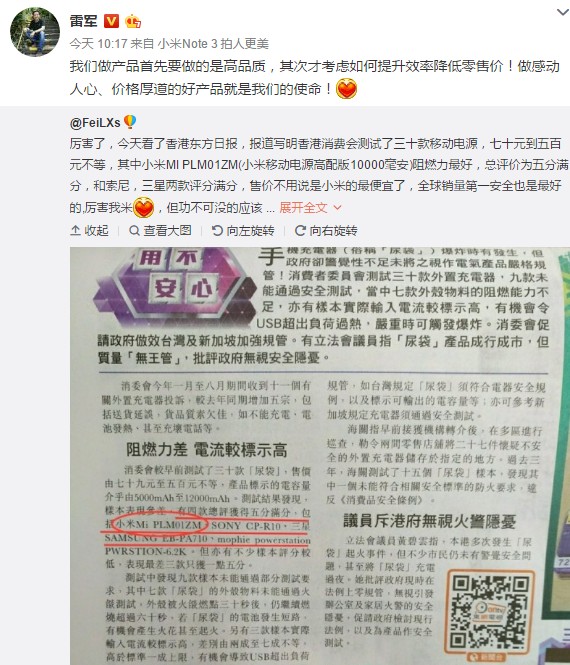
Task: Open Lei Jun's profile avatar photo
Action: 35,31
